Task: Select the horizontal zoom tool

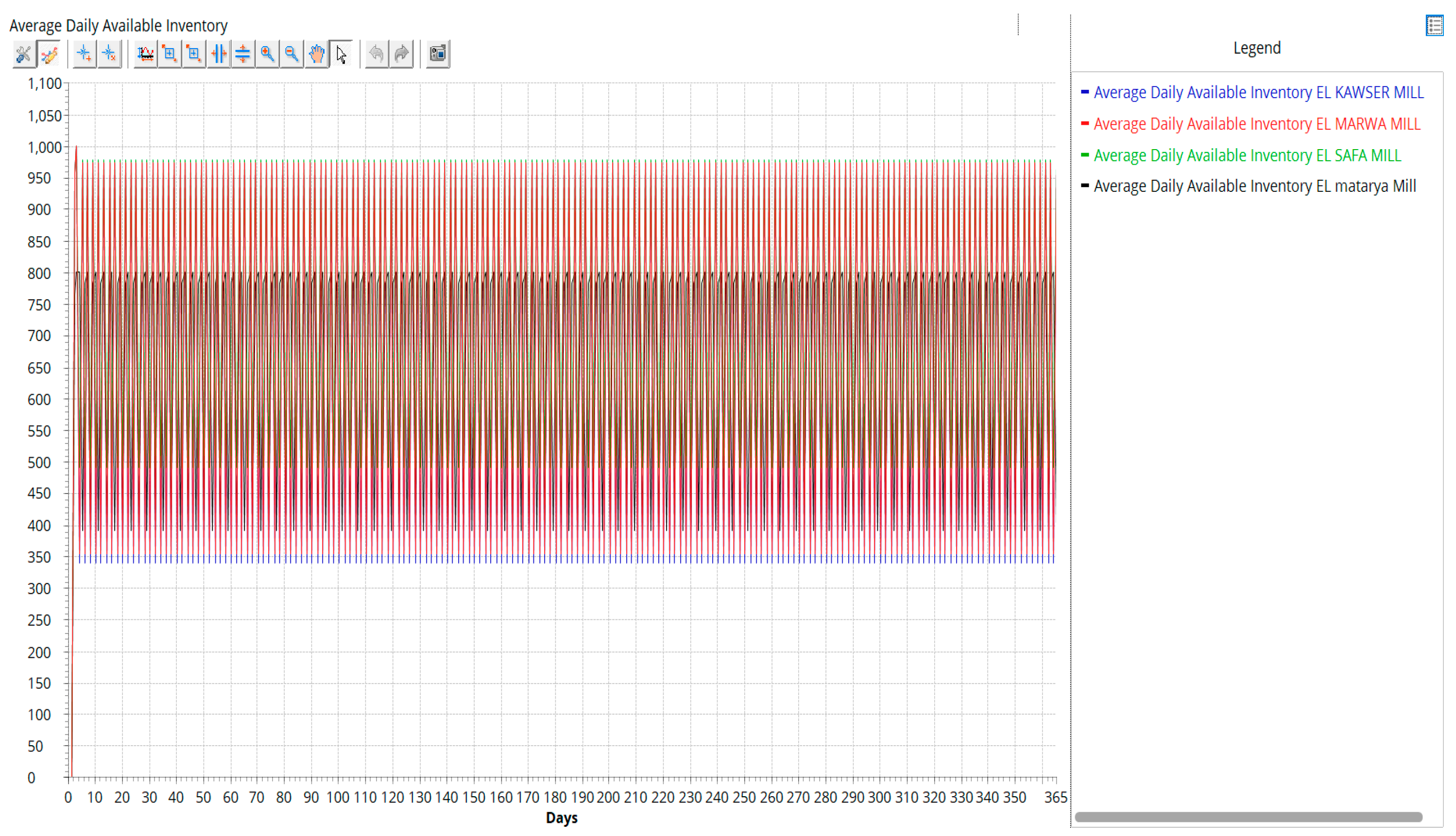Action: coord(219,54)
